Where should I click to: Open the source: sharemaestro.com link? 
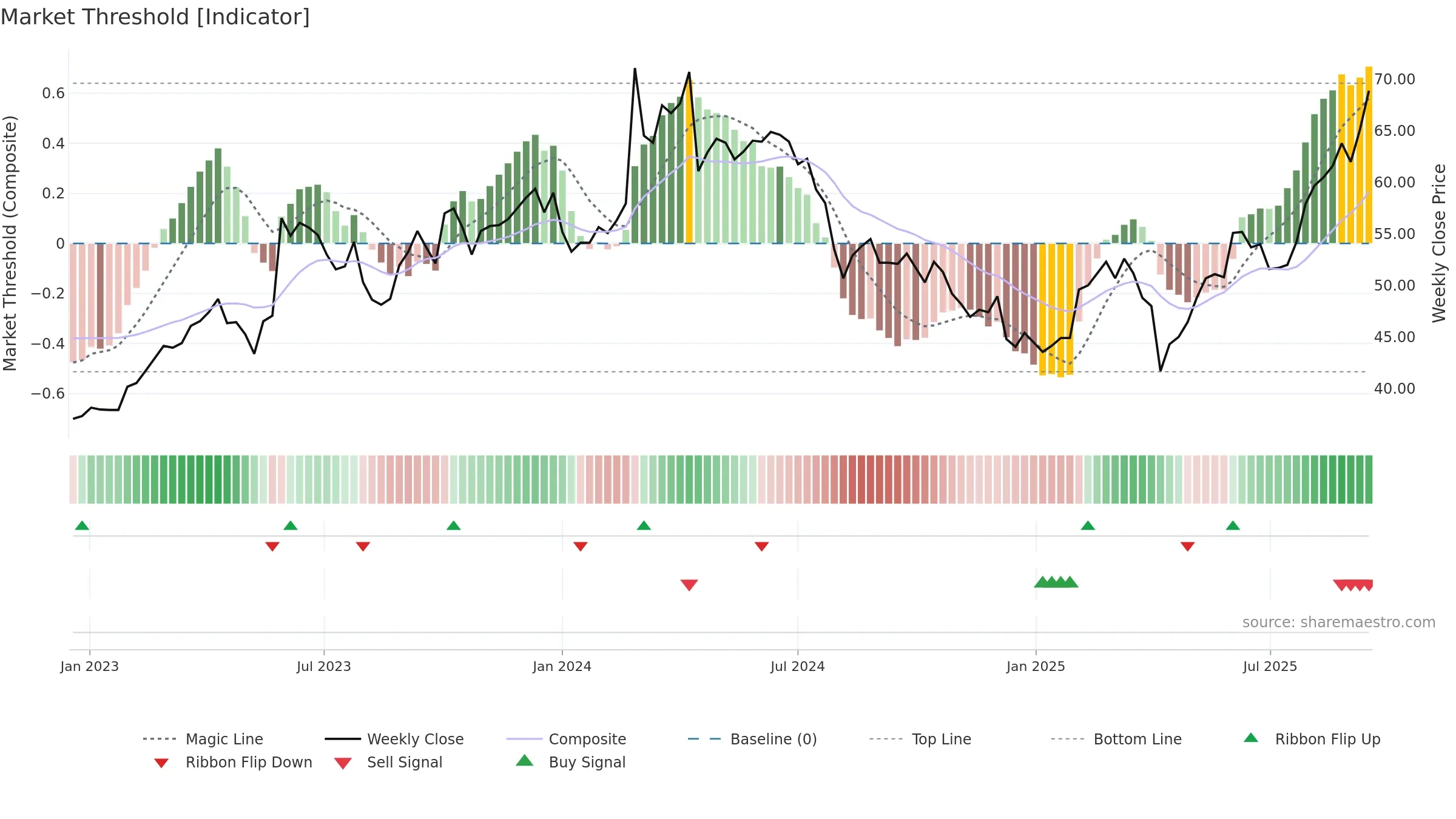(x=1339, y=622)
